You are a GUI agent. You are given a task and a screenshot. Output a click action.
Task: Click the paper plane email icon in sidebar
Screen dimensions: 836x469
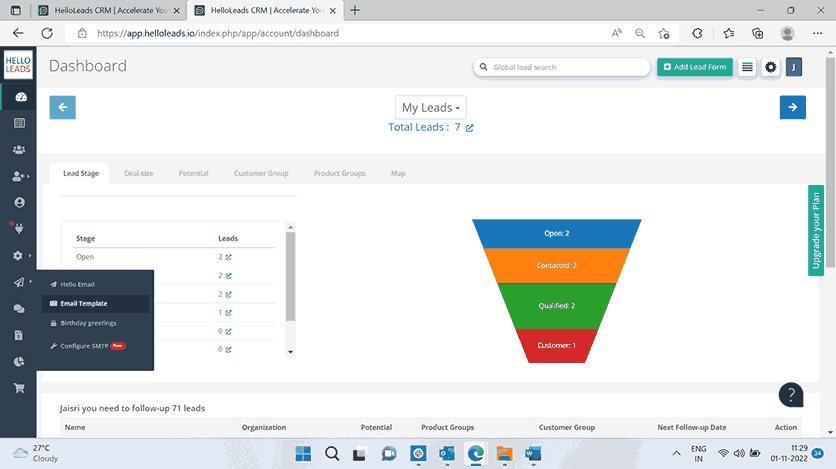click(x=19, y=282)
